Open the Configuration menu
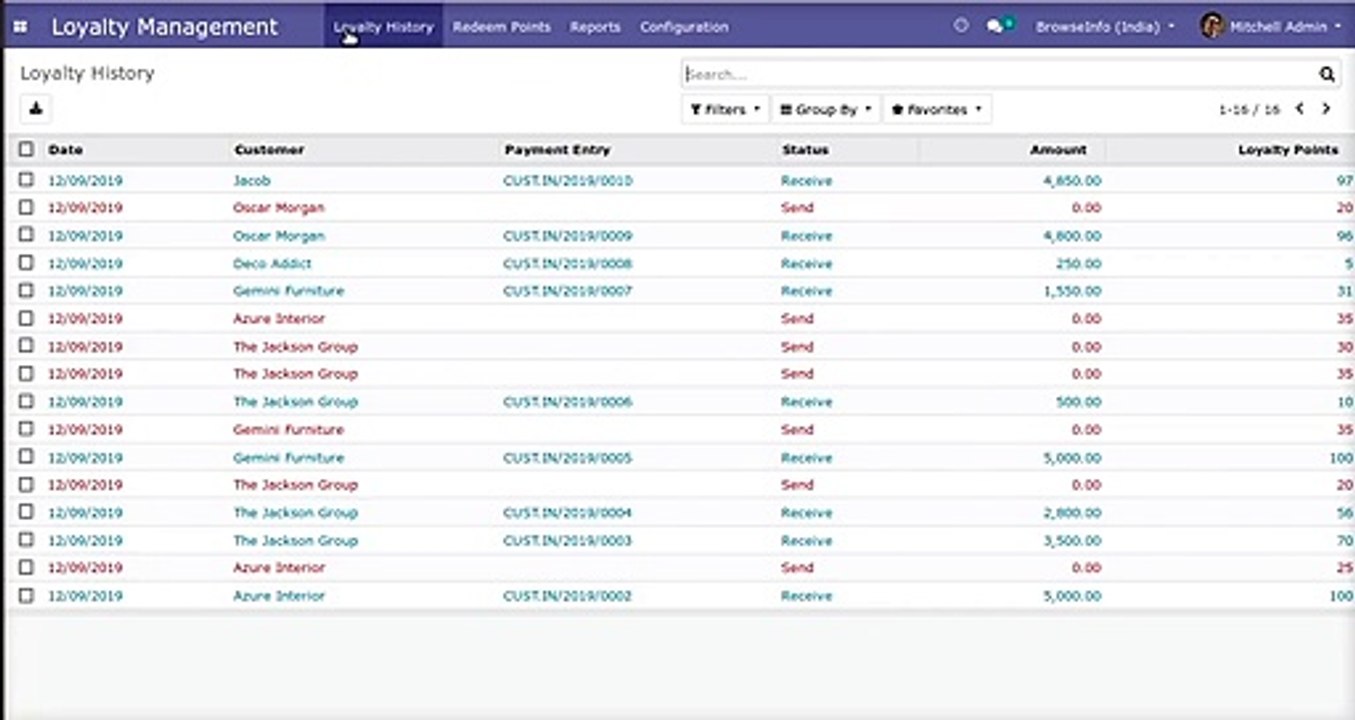The height and width of the screenshot is (720, 1355). [x=684, y=27]
